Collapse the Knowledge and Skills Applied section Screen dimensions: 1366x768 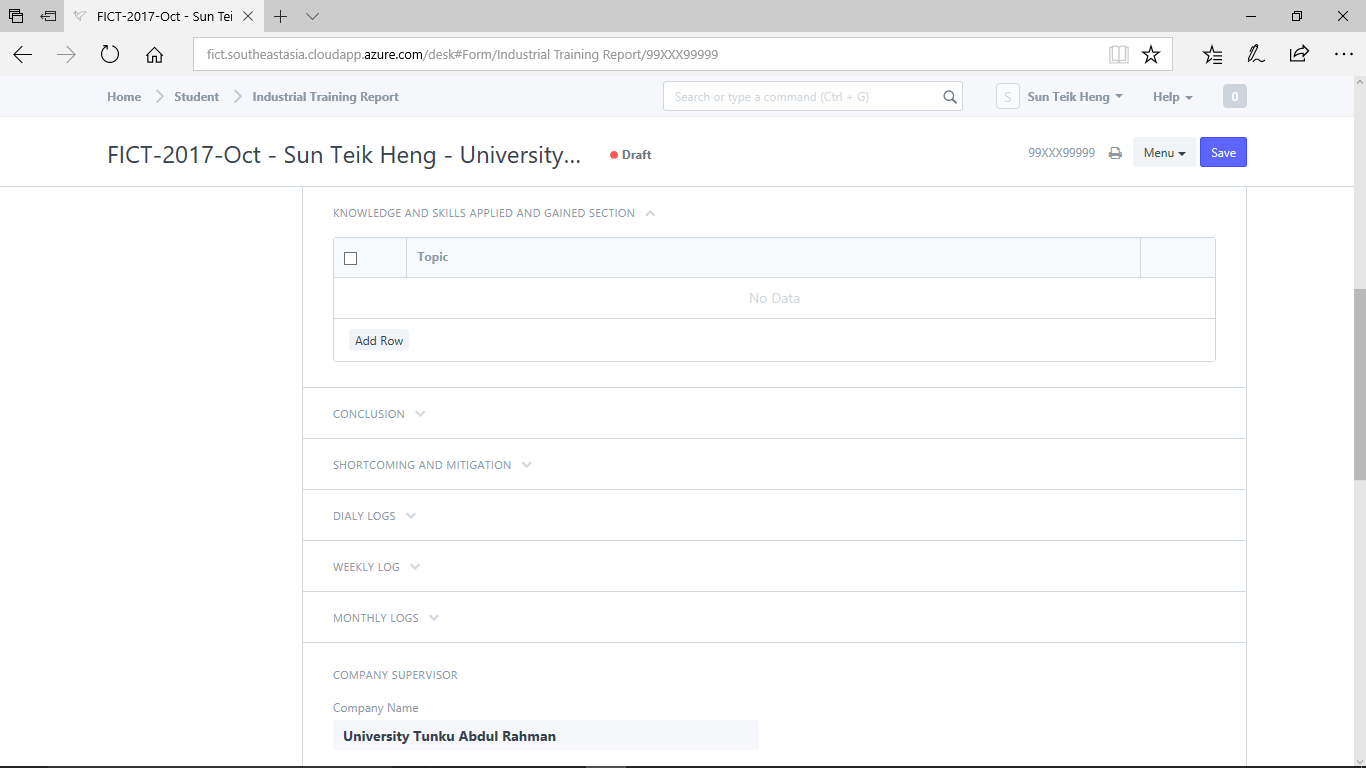click(x=494, y=213)
